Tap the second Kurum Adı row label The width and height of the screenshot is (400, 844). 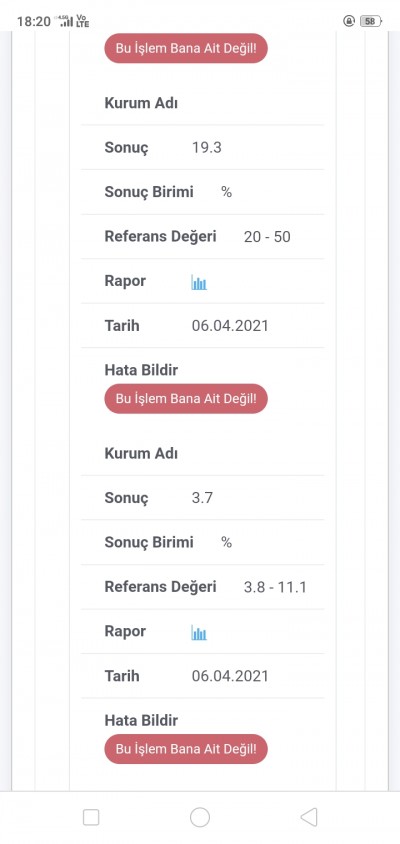(x=141, y=453)
